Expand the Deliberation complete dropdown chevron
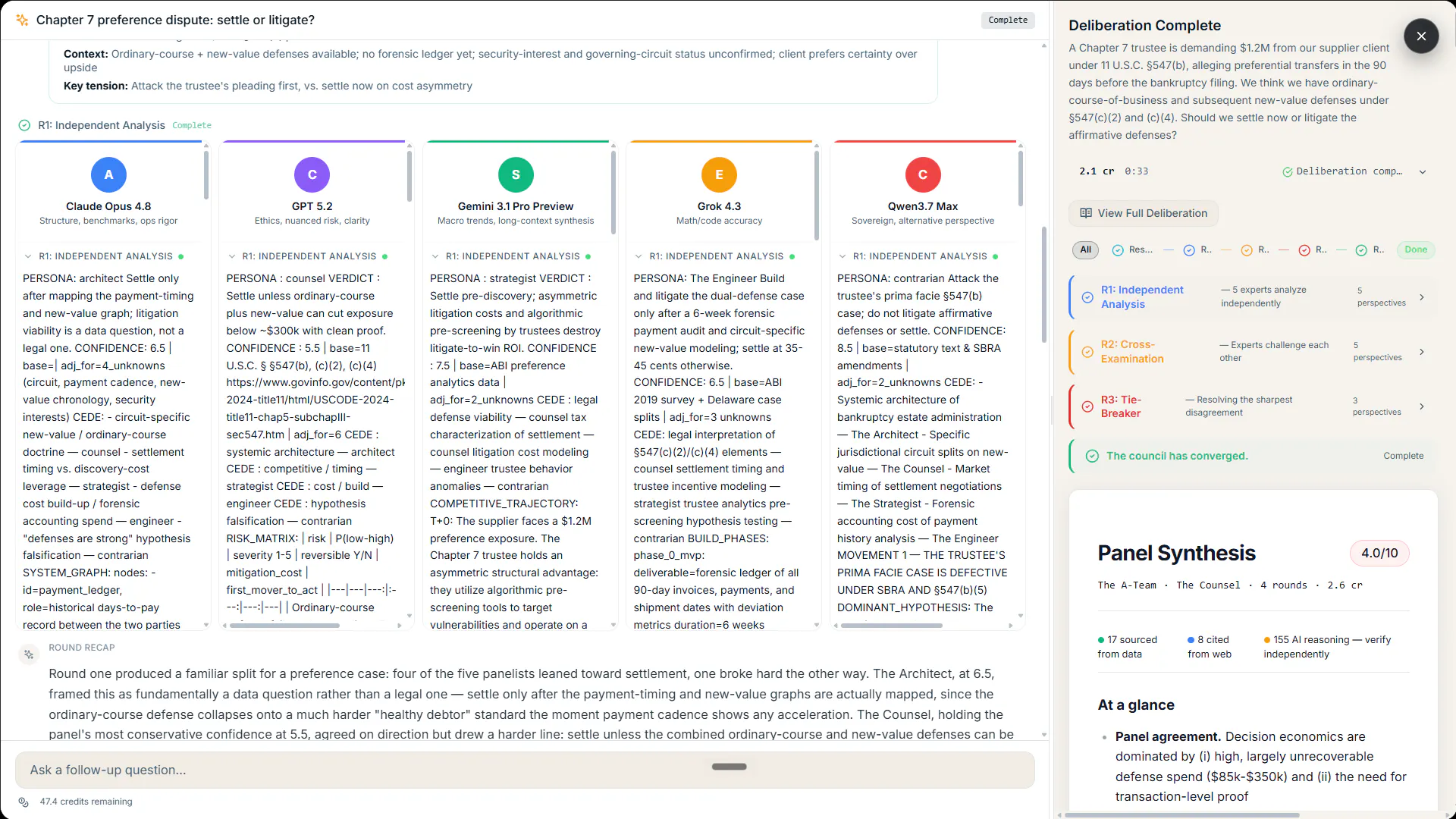Viewport: 1456px width, 819px height. pos(1423,172)
